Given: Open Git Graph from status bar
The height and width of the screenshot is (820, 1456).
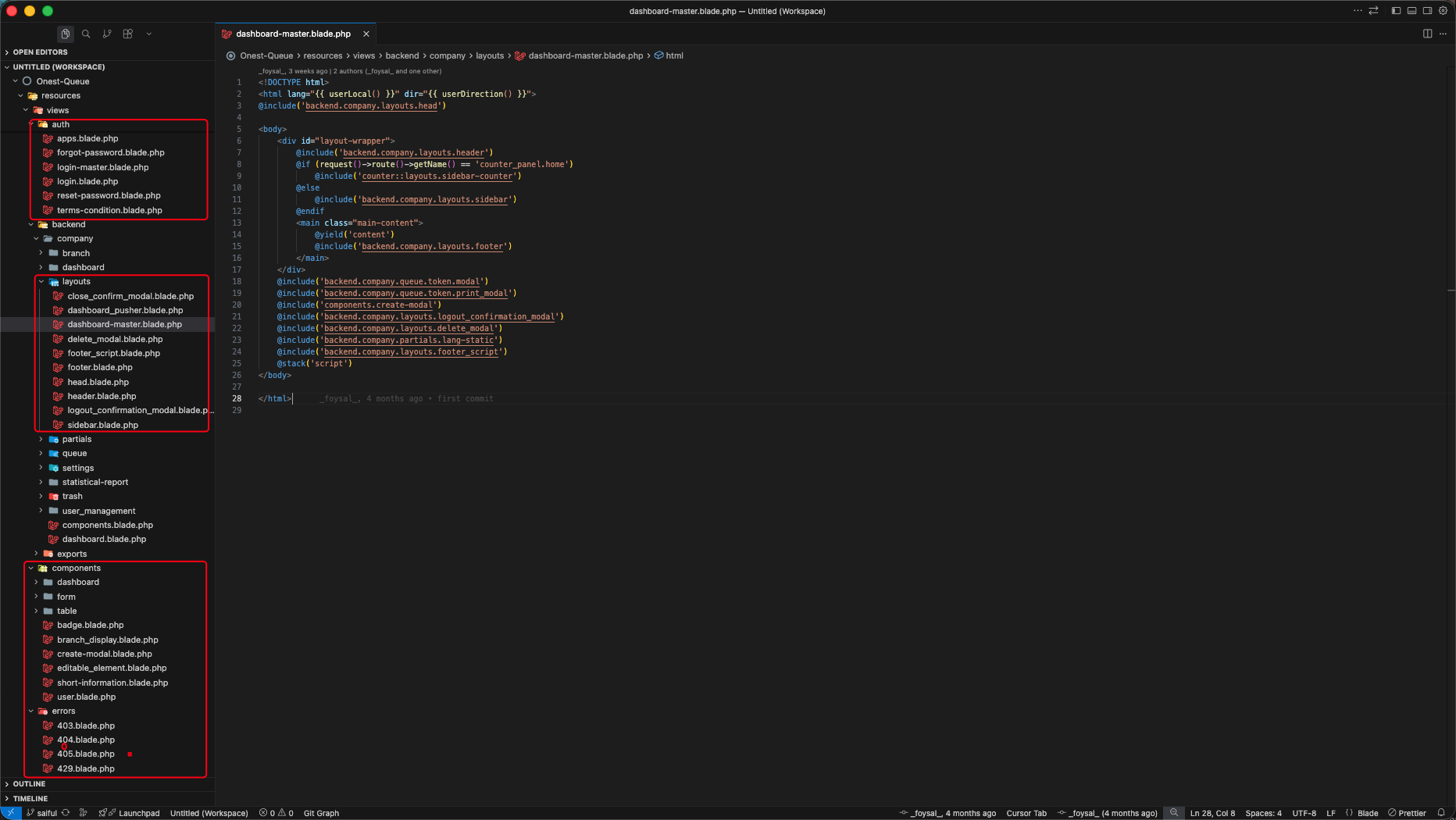Looking at the screenshot, I should [321, 813].
